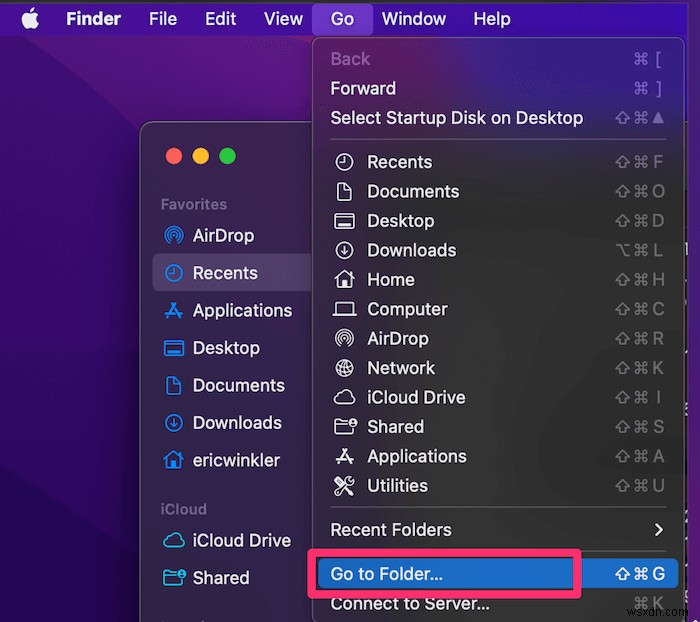The image size is (700, 622).
Task: Click the Applications icon in Finder sidebar
Action: [x=174, y=310]
